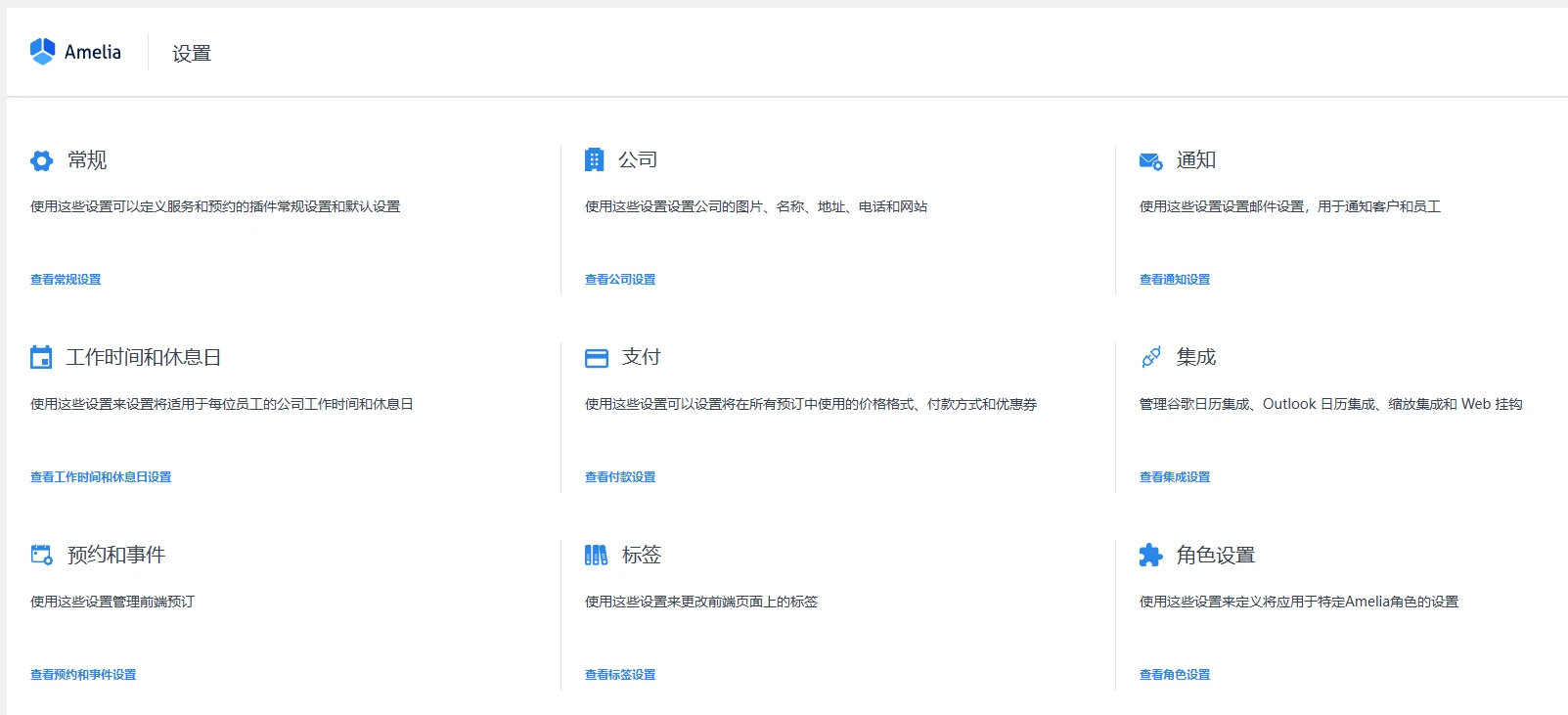This screenshot has width=1568, height=715.
Task: Click the Amelia logo icon
Action: click(x=43, y=52)
